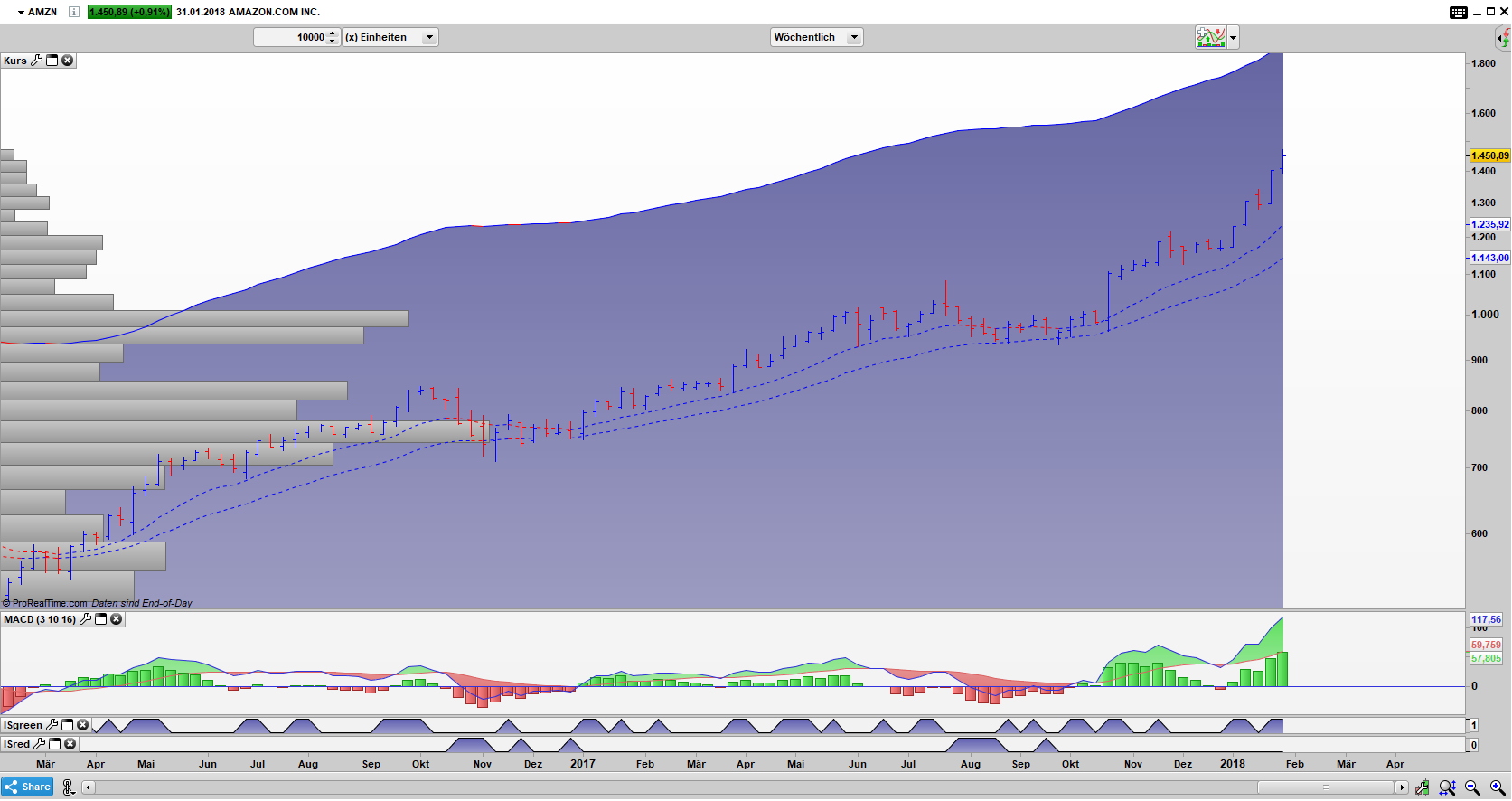Remove the MACD indicator panel
The width and height of the screenshot is (1512, 801).
[x=117, y=619]
